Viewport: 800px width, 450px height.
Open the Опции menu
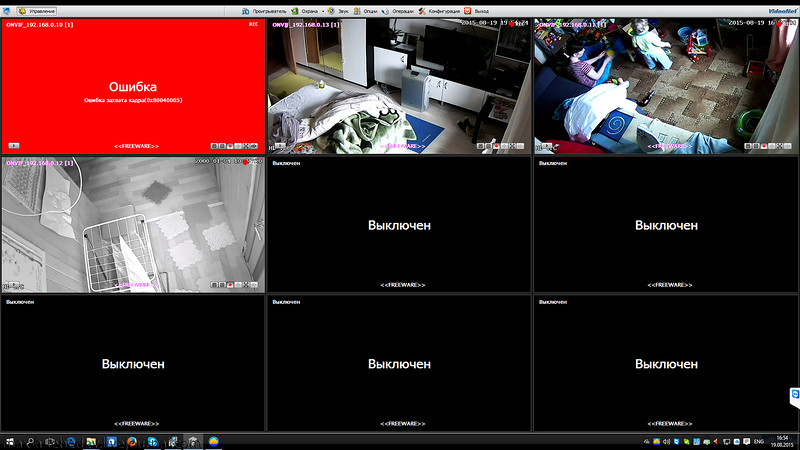pyautogui.click(x=370, y=11)
